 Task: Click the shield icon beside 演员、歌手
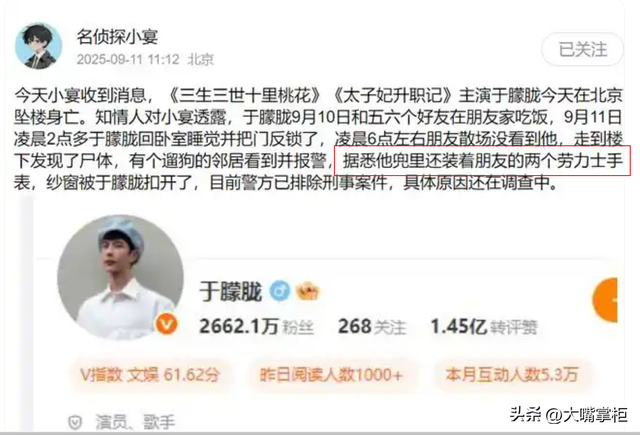tap(75, 422)
